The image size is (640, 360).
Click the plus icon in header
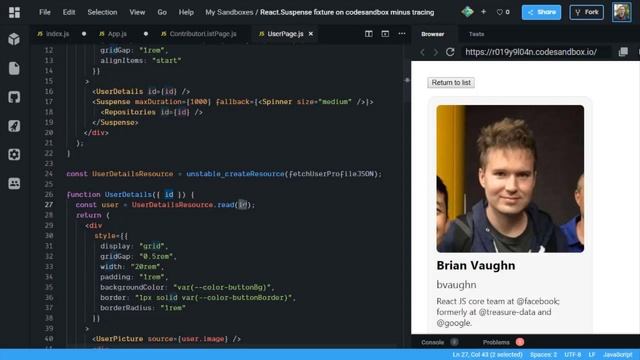click(x=483, y=12)
